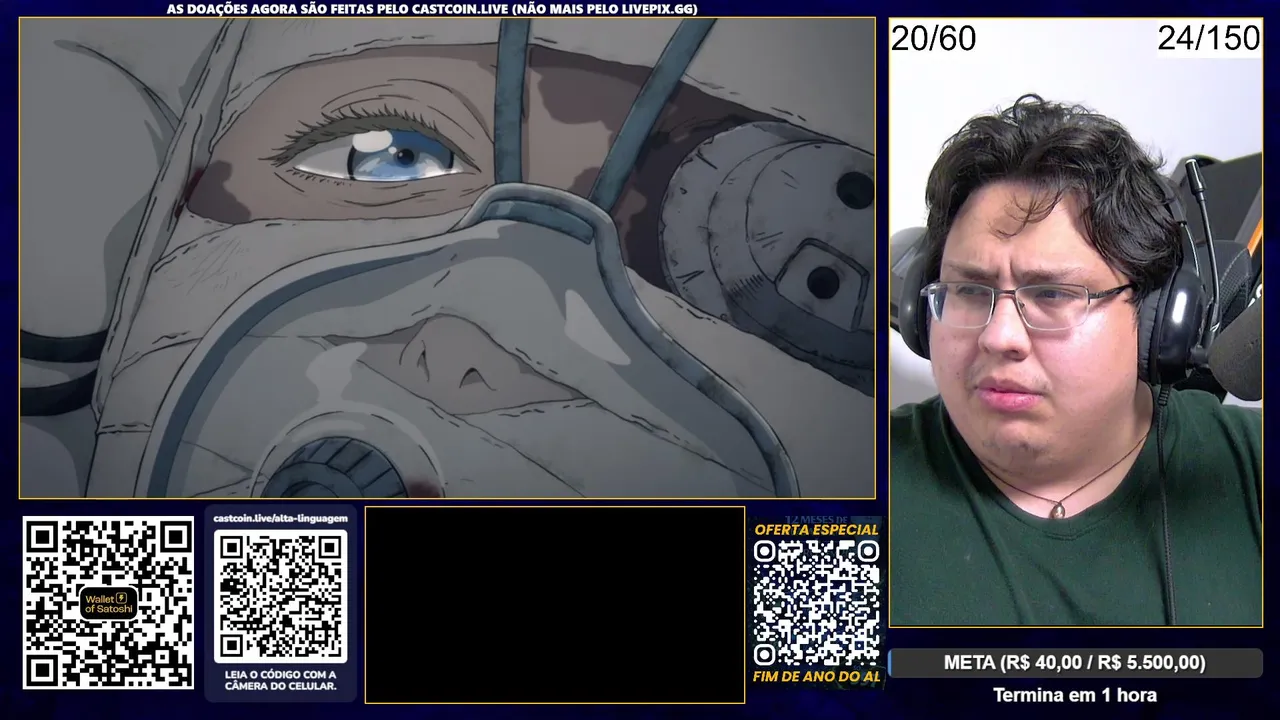Click the streamer webcam feed
1280x720 pixels.
coord(1076,322)
